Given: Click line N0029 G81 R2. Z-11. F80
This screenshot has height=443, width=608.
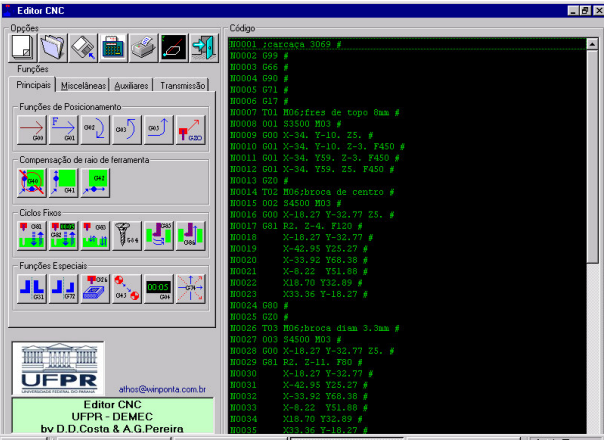Looking at the screenshot, I should click(x=408, y=362).
